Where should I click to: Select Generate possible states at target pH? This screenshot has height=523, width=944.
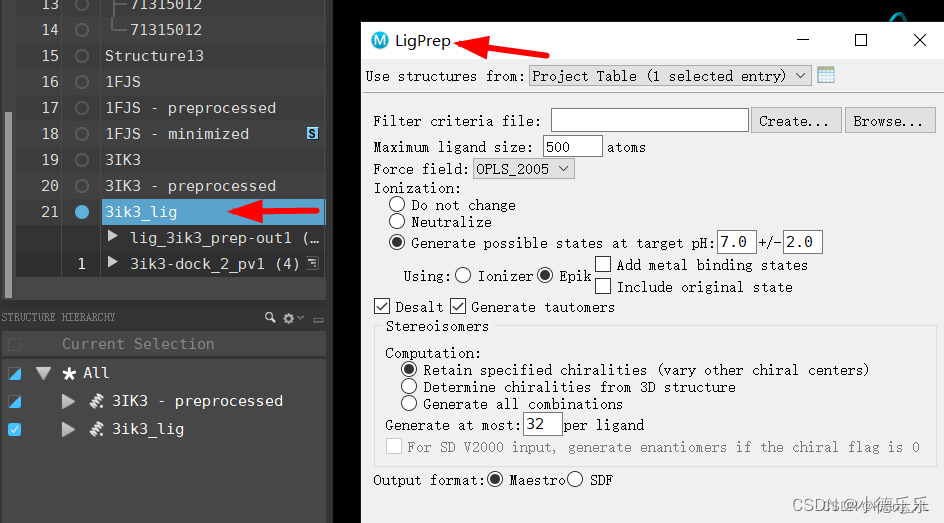click(x=397, y=242)
